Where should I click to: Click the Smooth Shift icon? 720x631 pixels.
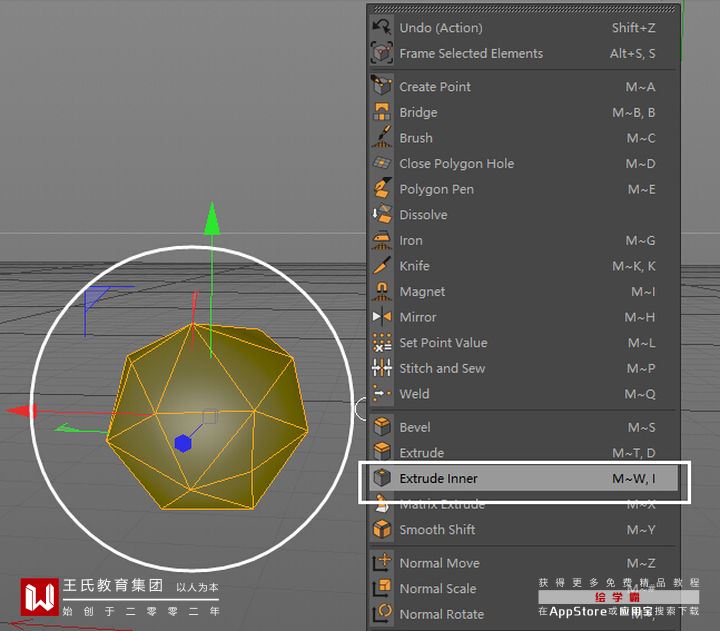(x=382, y=530)
